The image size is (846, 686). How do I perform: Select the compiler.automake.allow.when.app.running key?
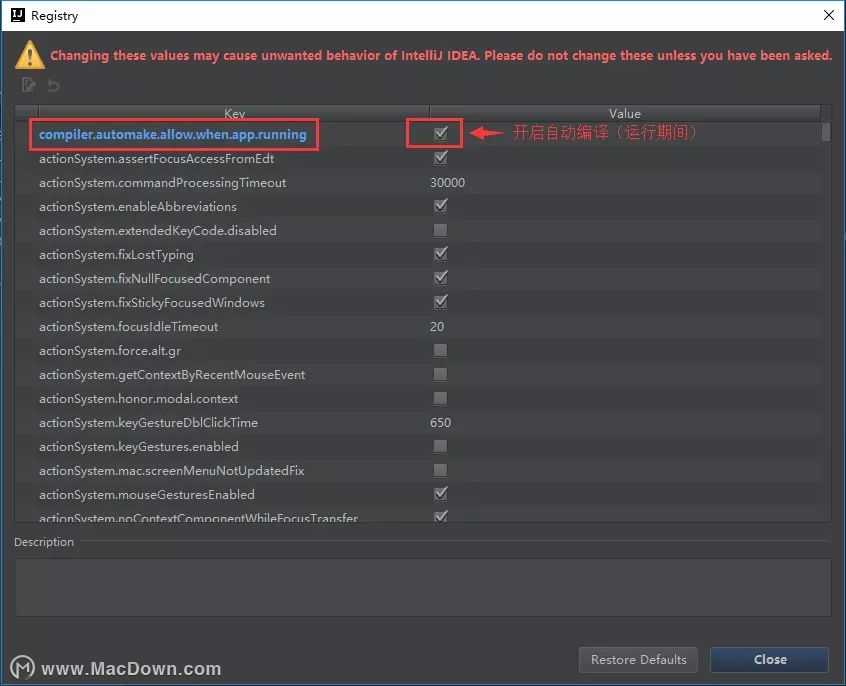pyautogui.click(x=173, y=134)
